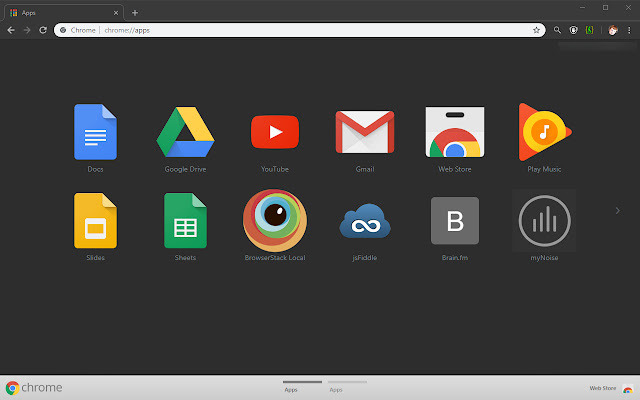Go to next apps page arrow

[x=618, y=211]
